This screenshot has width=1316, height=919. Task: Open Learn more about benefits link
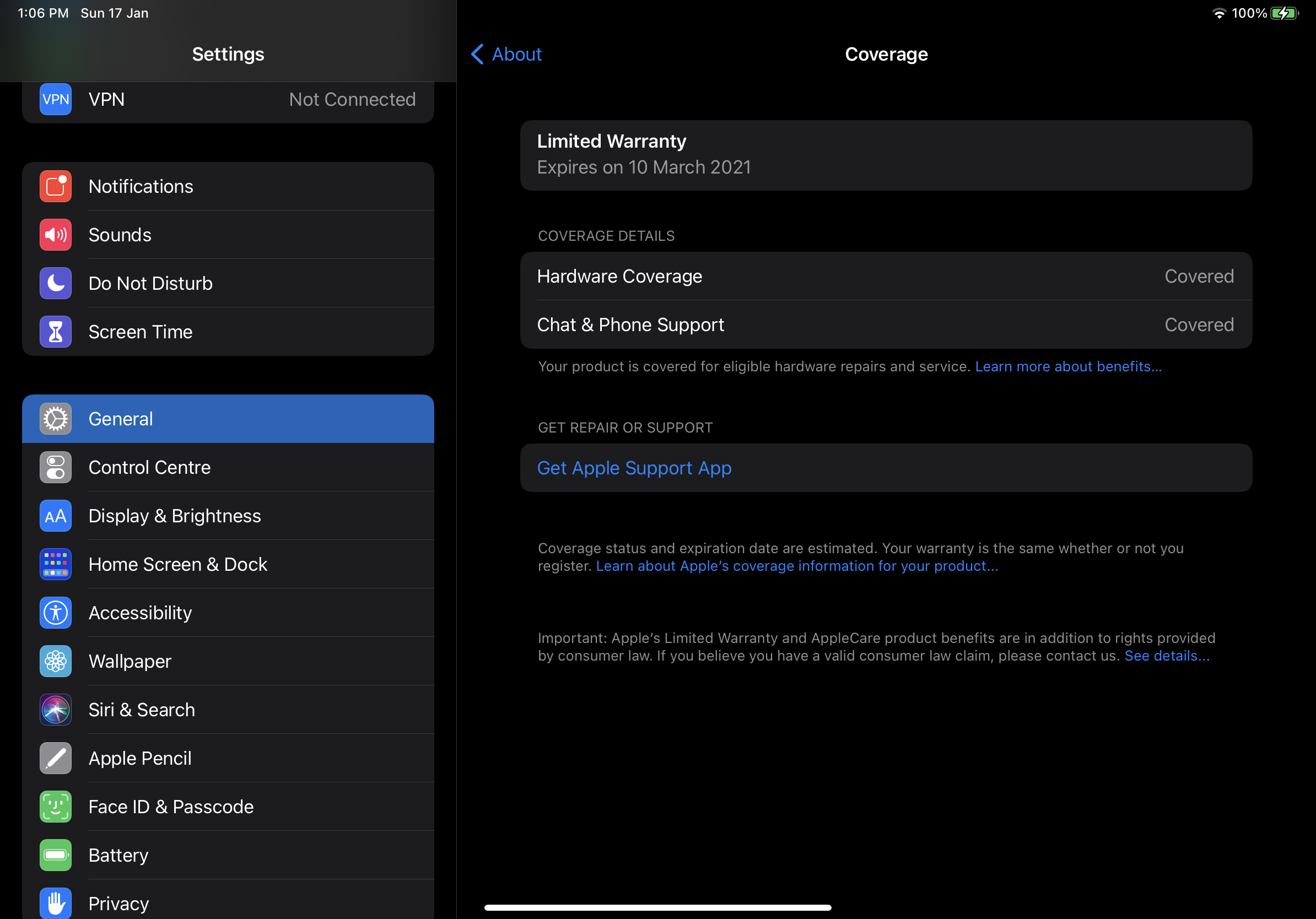(1069, 367)
